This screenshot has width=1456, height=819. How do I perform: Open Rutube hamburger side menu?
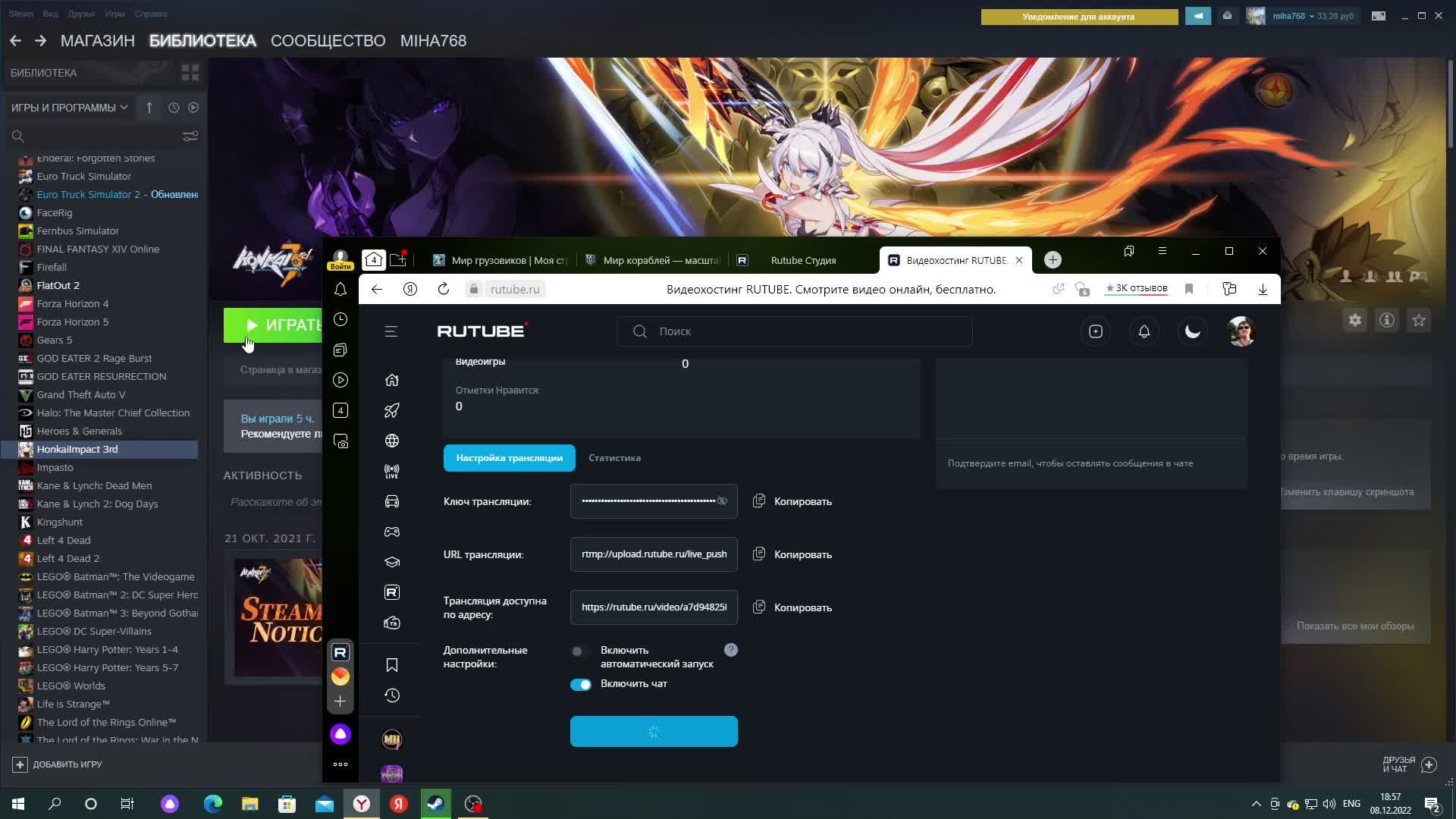tap(391, 331)
